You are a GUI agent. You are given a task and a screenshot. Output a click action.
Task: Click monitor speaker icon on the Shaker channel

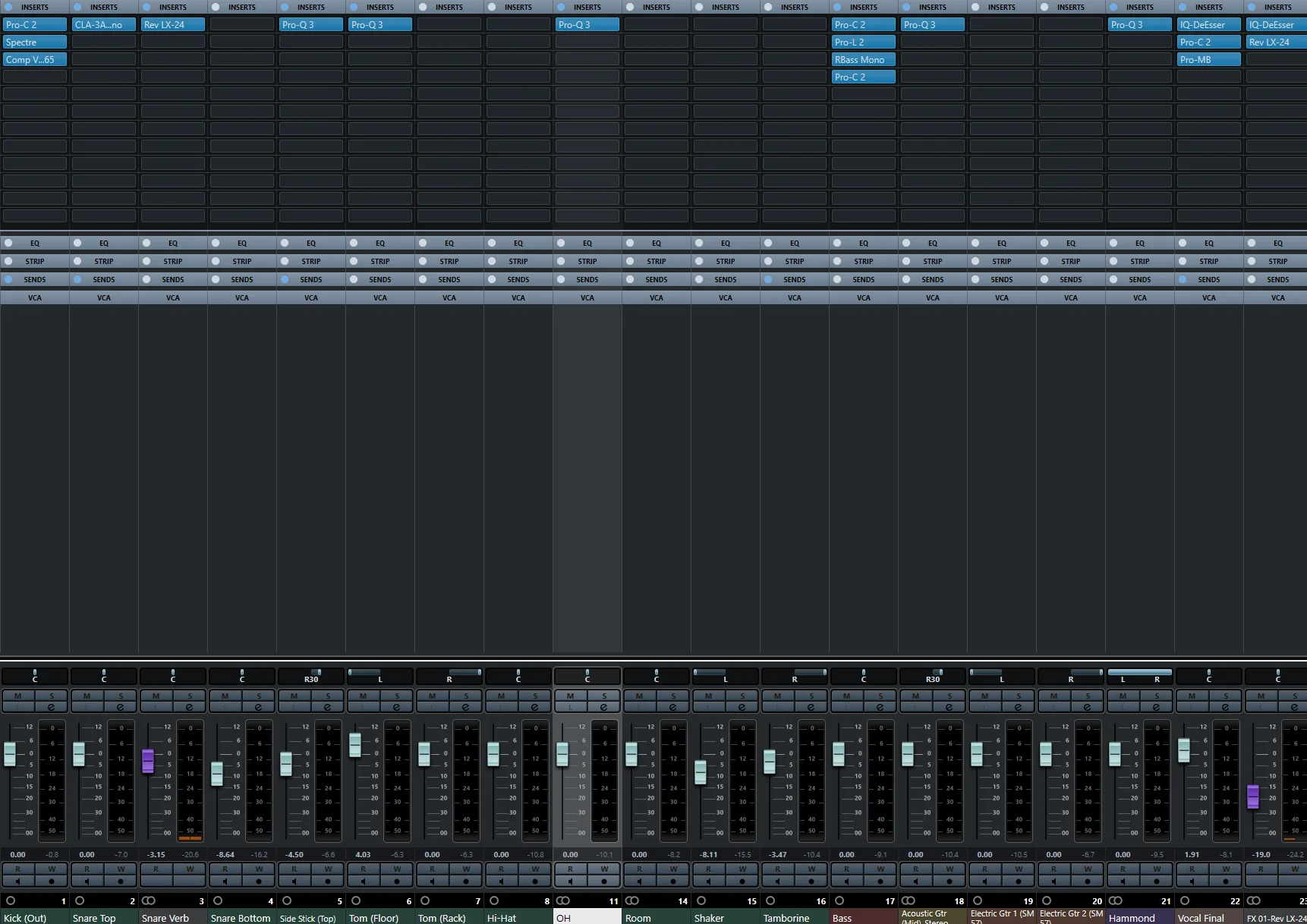pyautogui.click(x=709, y=881)
